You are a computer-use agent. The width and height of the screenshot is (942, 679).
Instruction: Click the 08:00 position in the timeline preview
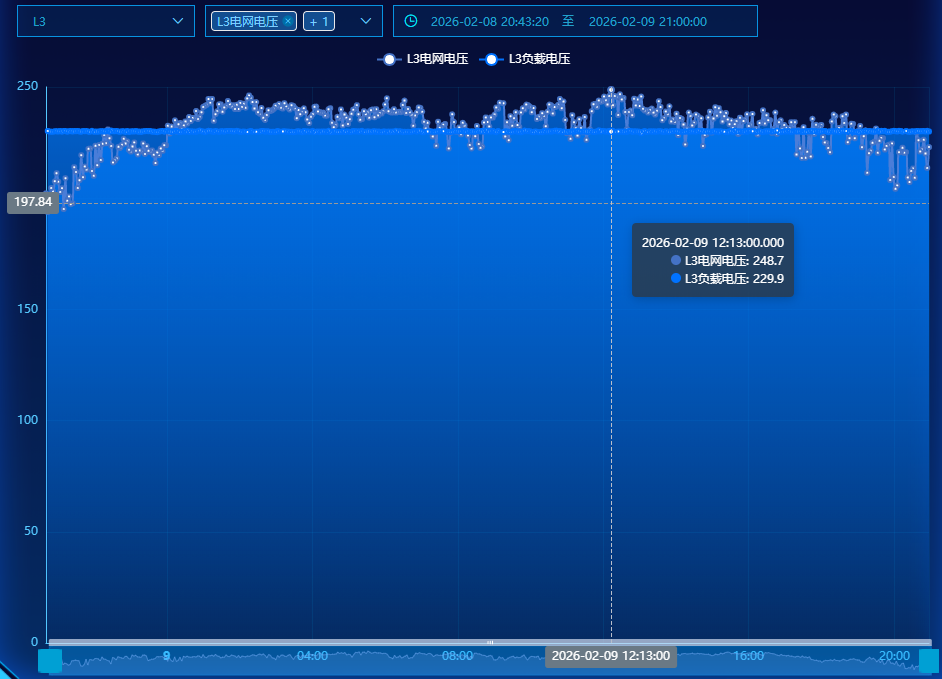[x=458, y=656]
